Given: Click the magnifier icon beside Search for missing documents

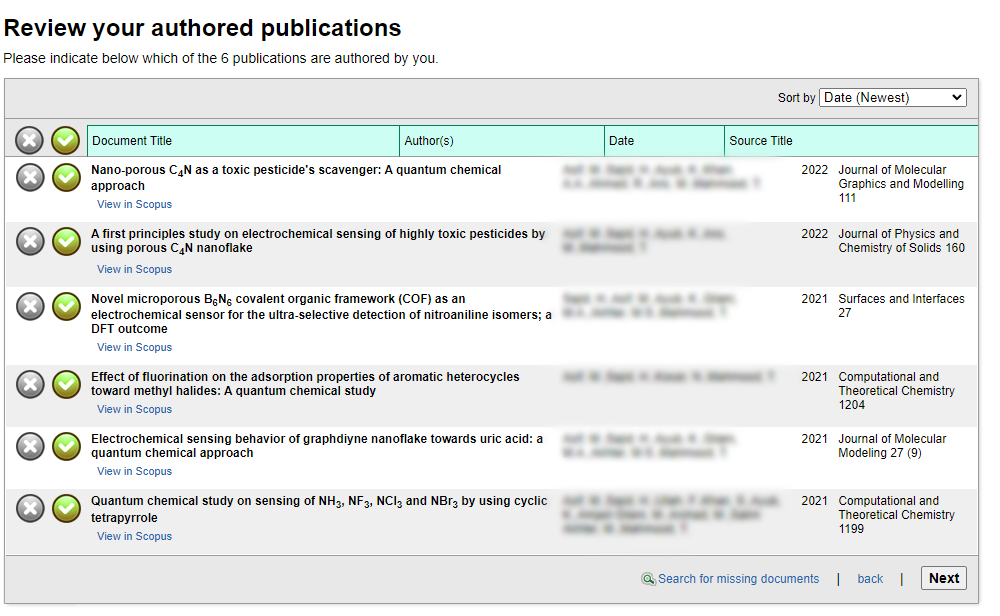Looking at the screenshot, I should [x=648, y=579].
